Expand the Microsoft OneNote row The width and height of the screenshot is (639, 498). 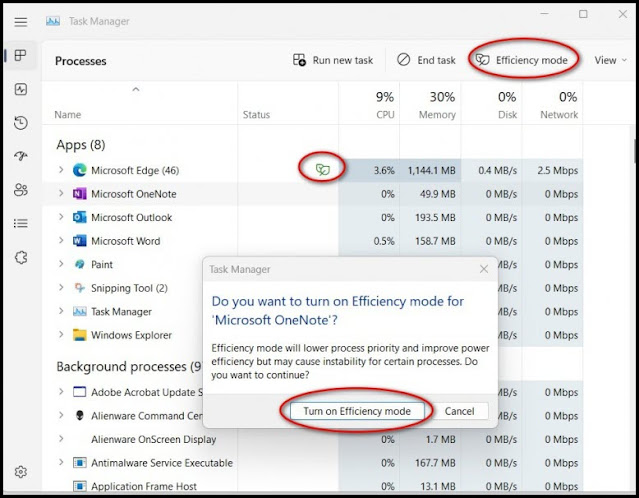61,193
